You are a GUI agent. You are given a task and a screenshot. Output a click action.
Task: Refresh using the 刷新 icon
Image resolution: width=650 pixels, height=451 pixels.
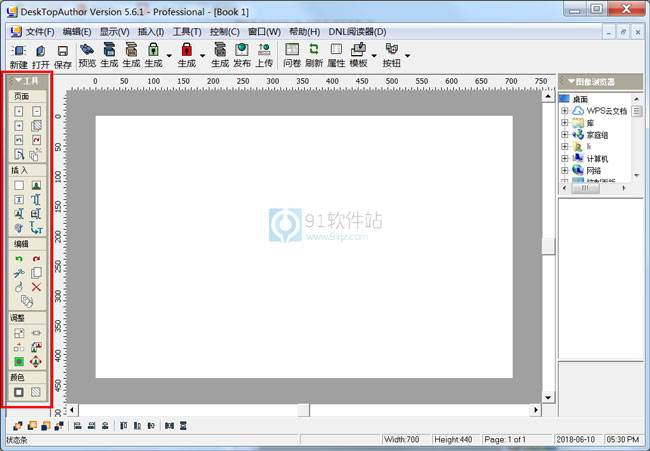tap(314, 49)
